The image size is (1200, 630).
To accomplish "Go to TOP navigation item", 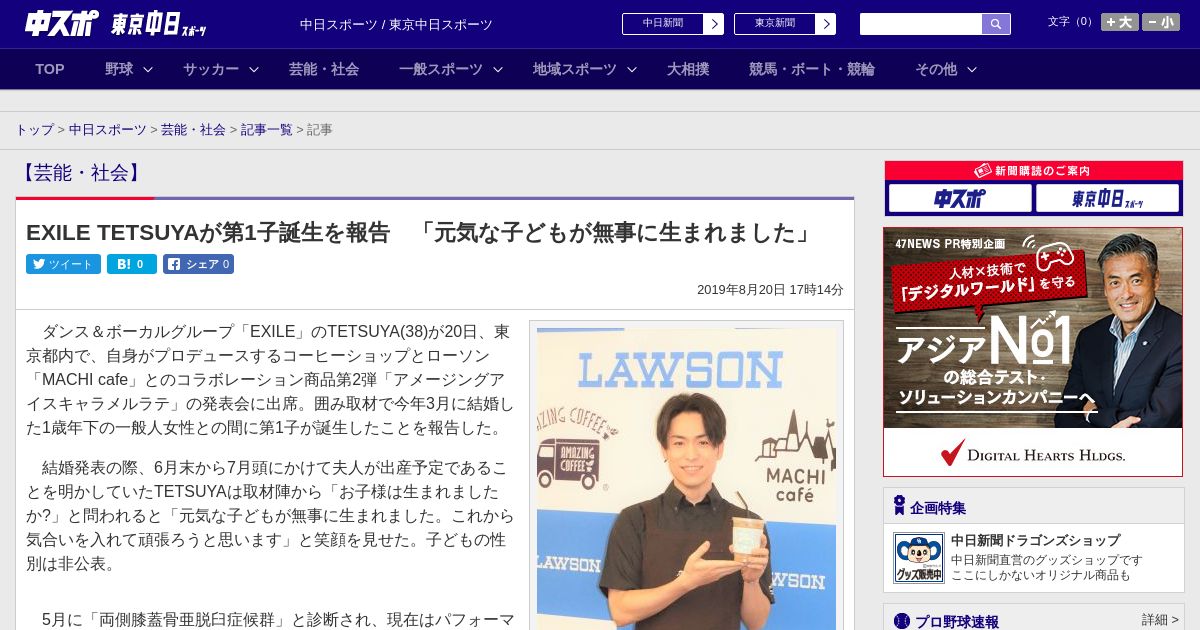I will pos(50,69).
